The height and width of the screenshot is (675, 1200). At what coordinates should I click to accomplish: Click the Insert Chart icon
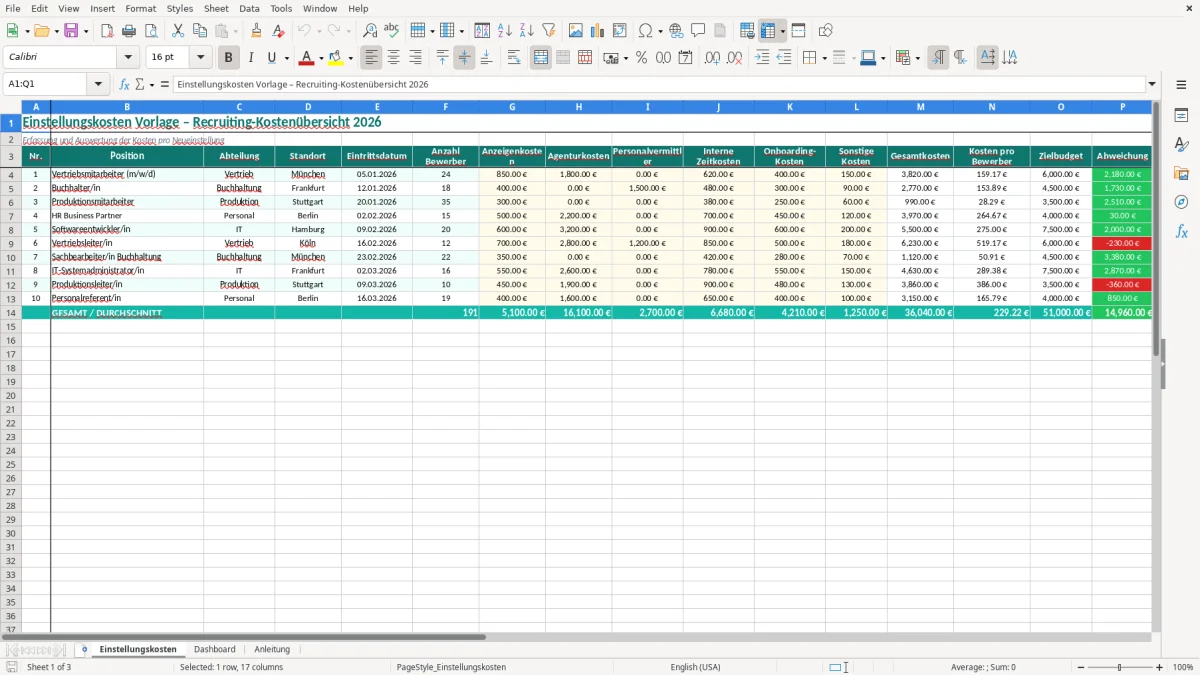[x=598, y=31]
